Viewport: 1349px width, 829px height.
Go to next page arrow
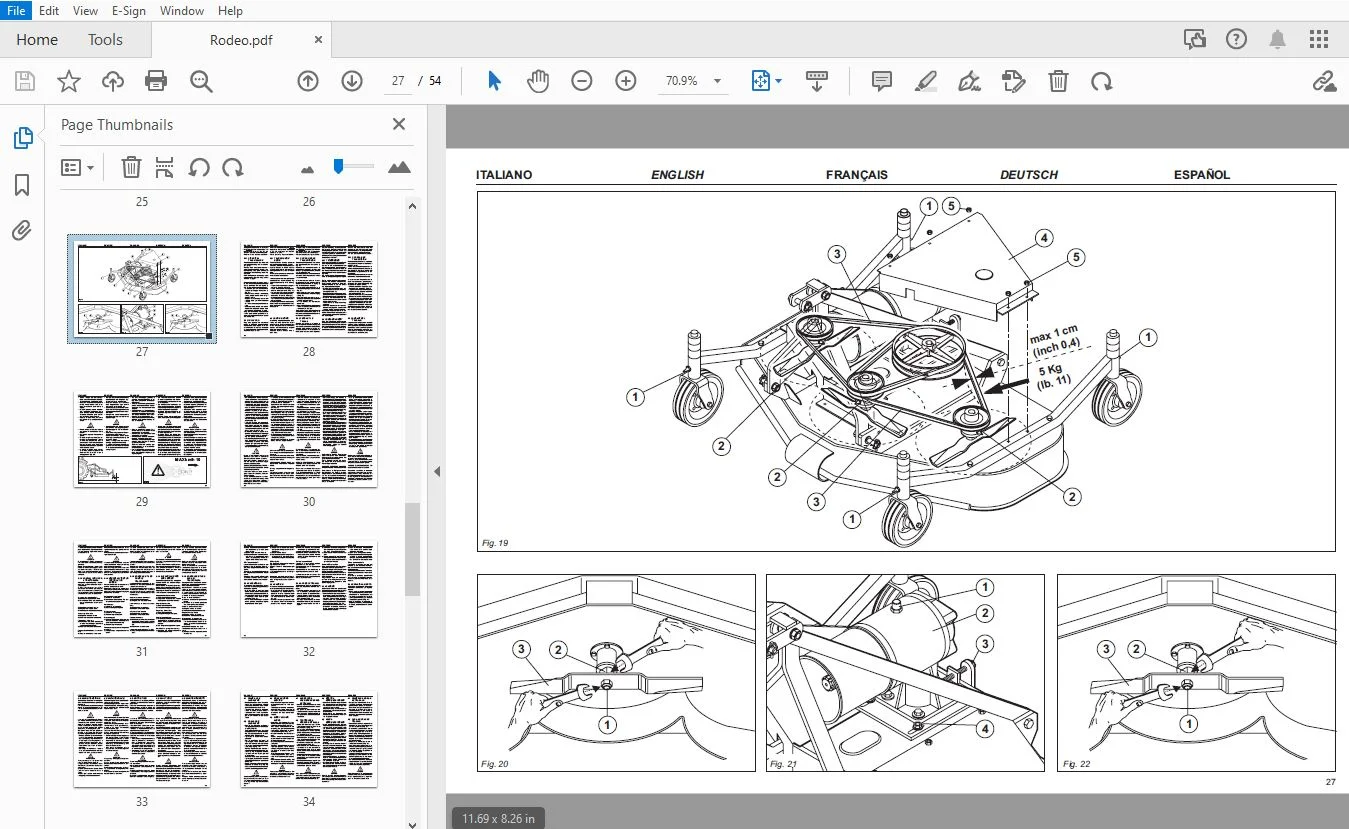352,81
